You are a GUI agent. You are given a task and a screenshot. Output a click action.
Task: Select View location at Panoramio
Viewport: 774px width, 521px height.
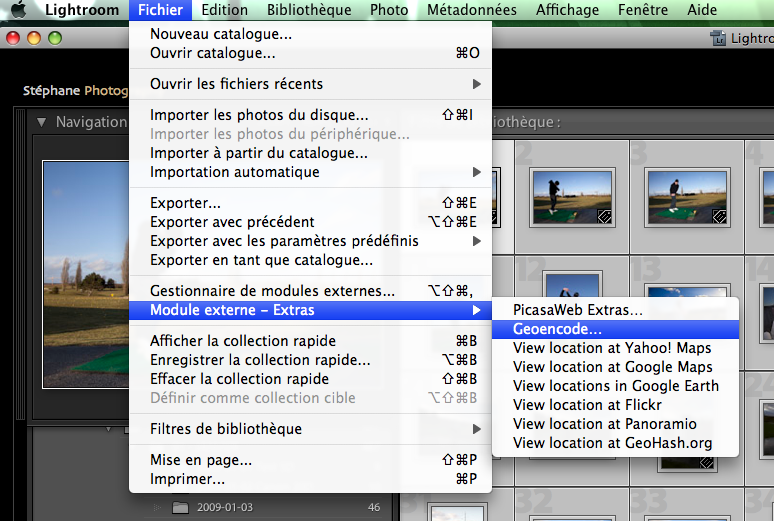(x=616, y=424)
